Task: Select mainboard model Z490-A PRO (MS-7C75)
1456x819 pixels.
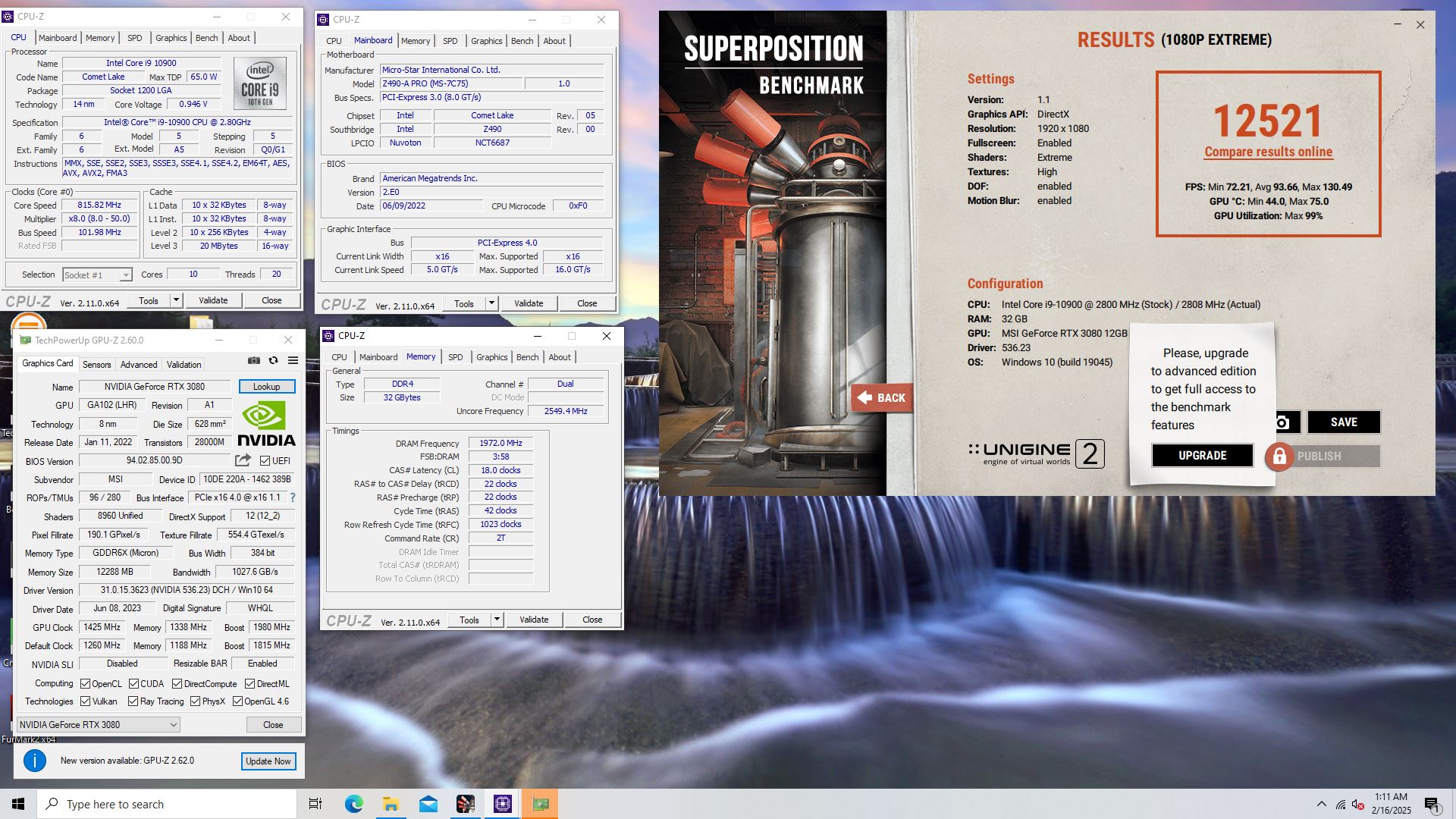Action: coord(450,83)
